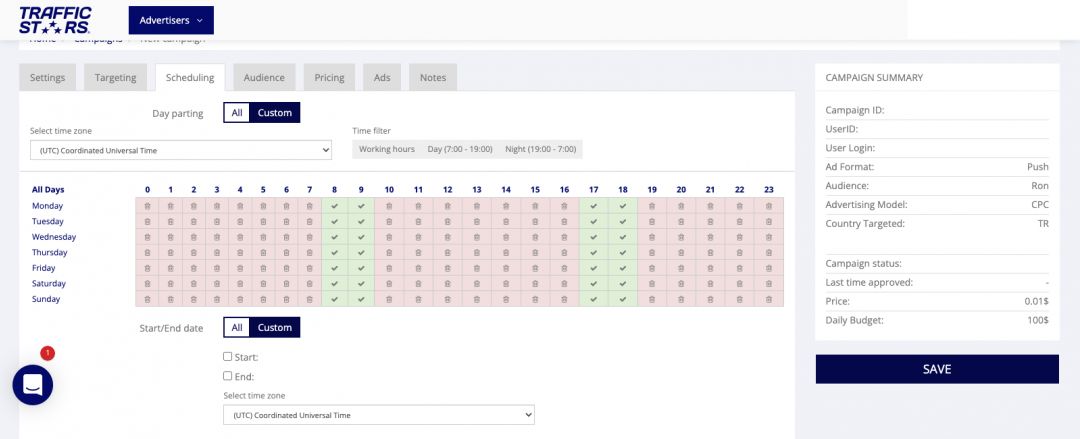Click the Friday hour 9 checkmark cell
The image size is (1080, 439).
361,268
